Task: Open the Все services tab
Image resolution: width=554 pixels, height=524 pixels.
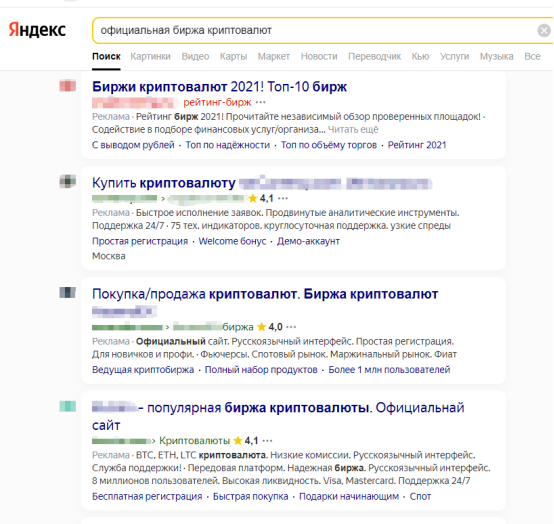Action: pos(532,57)
